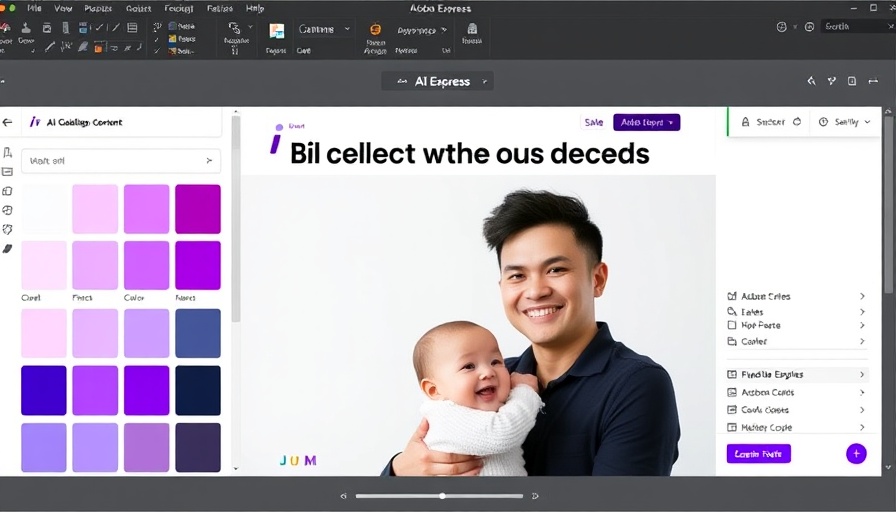Toggle the bottom checkmark in toolbar list
The image size is (896, 512).
[157, 51]
